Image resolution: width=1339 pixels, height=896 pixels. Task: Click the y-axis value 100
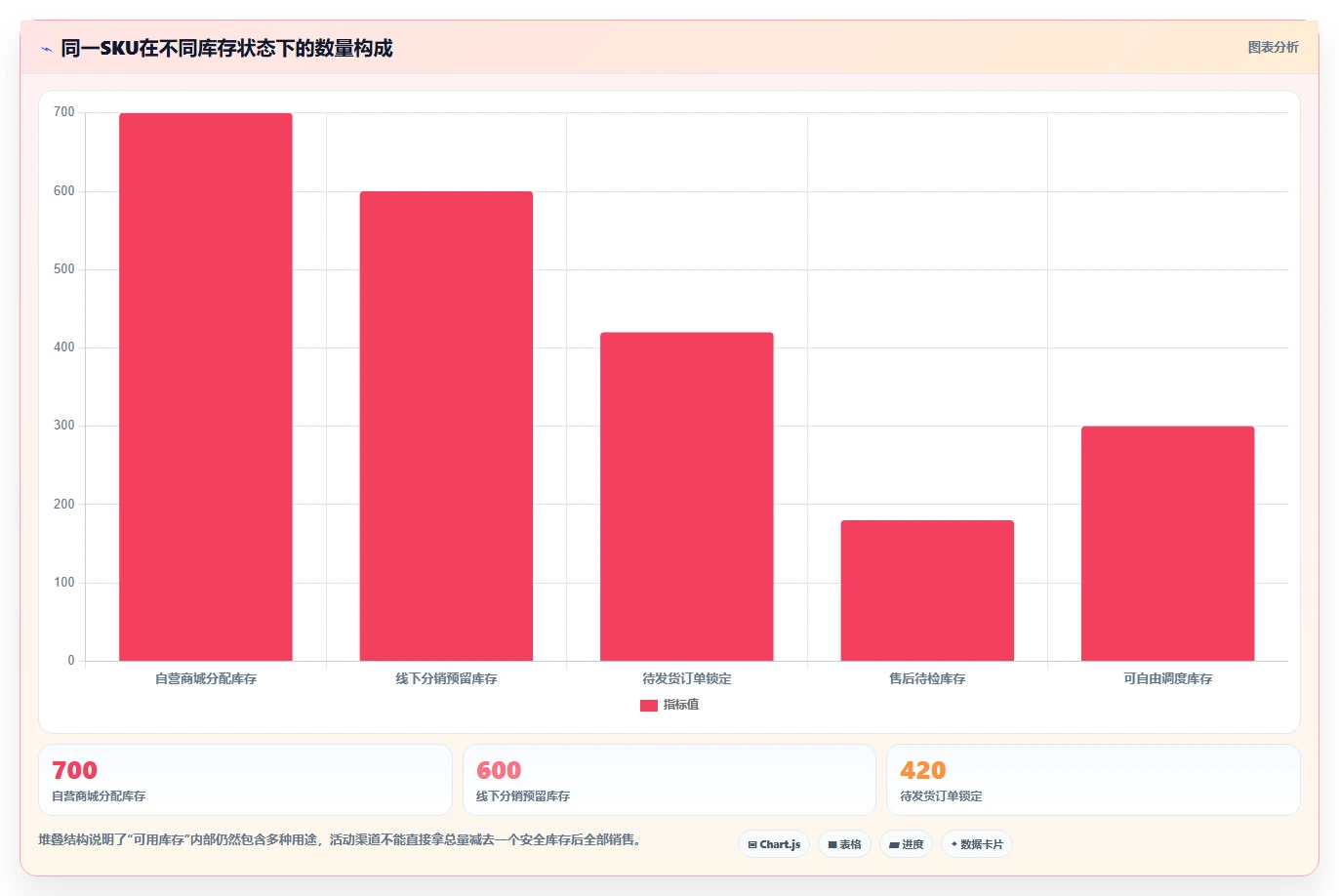point(64,583)
